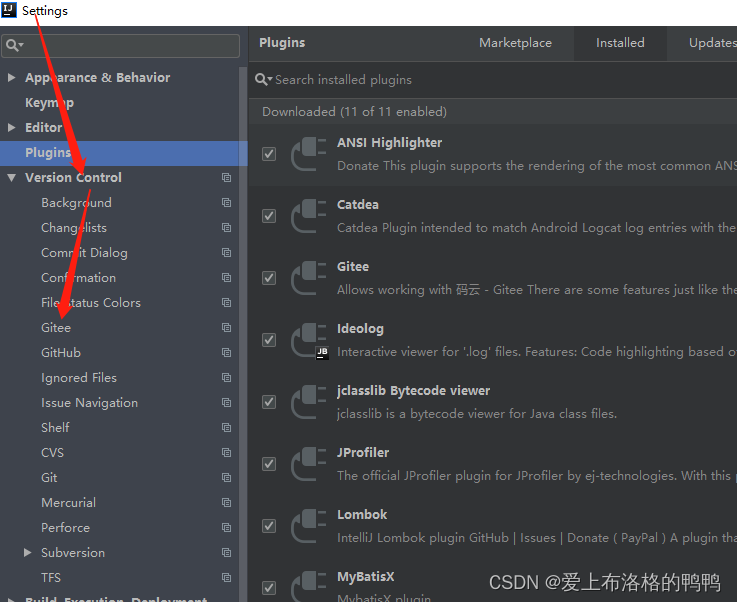Open the Updates tab
The width and height of the screenshot is (737, 602).
(713, 43)
